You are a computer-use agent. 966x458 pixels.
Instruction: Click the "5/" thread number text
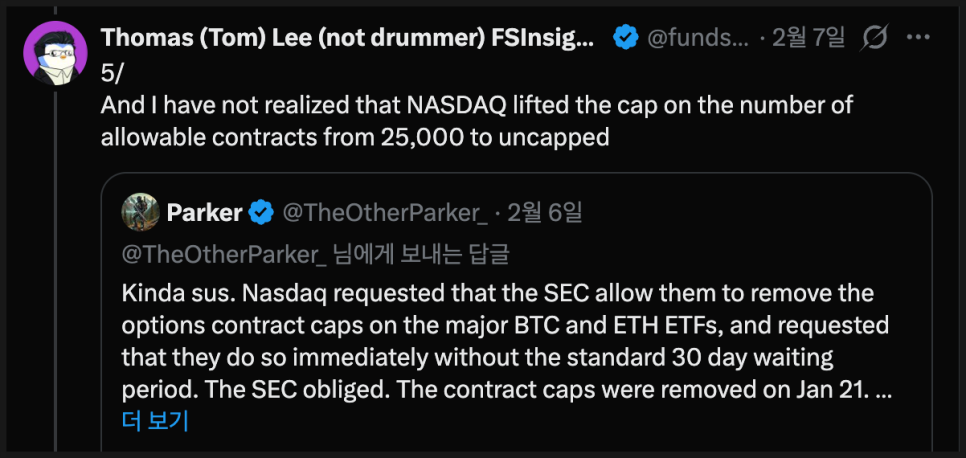(110, 73)
